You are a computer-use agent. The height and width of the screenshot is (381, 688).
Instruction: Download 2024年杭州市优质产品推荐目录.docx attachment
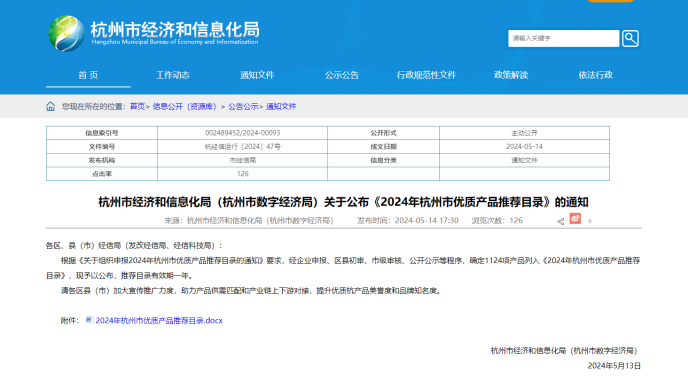159,321
